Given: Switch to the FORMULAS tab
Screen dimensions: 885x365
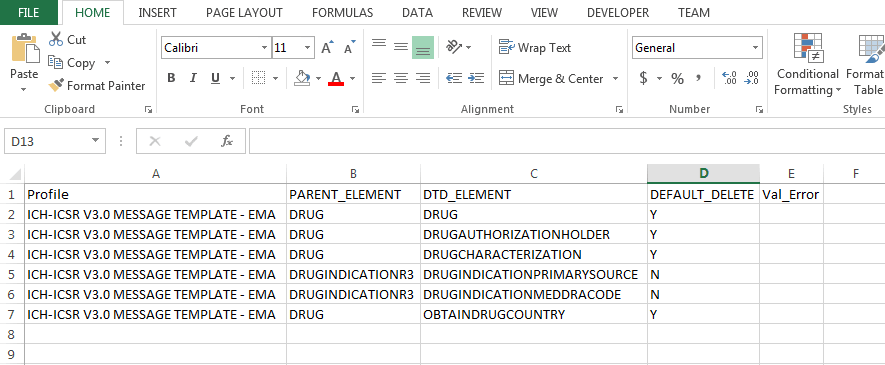Looking at the screenshot, I should [343, 12].
